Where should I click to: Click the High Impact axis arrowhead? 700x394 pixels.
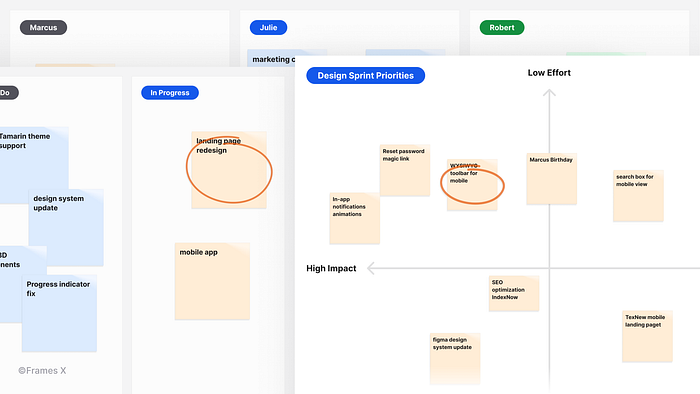(371, 268)
